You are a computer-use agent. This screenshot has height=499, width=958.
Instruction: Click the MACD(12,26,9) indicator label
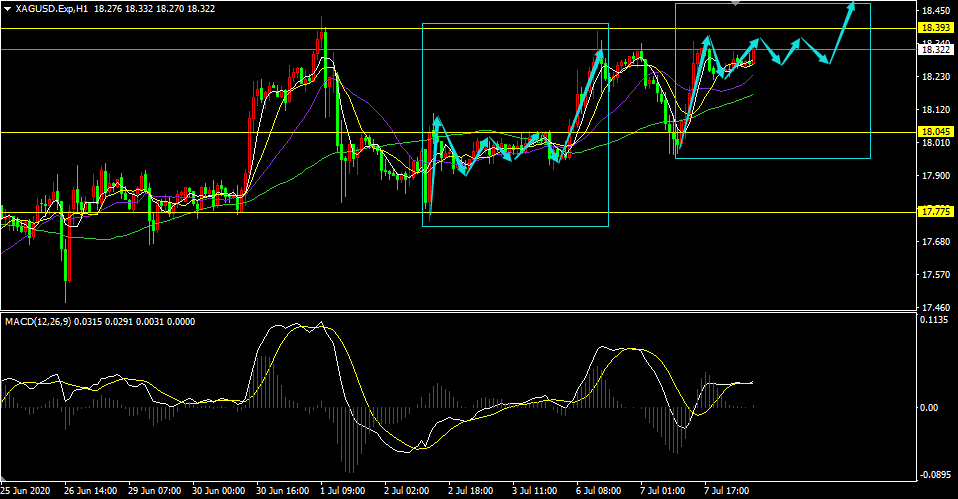[38, 321]
